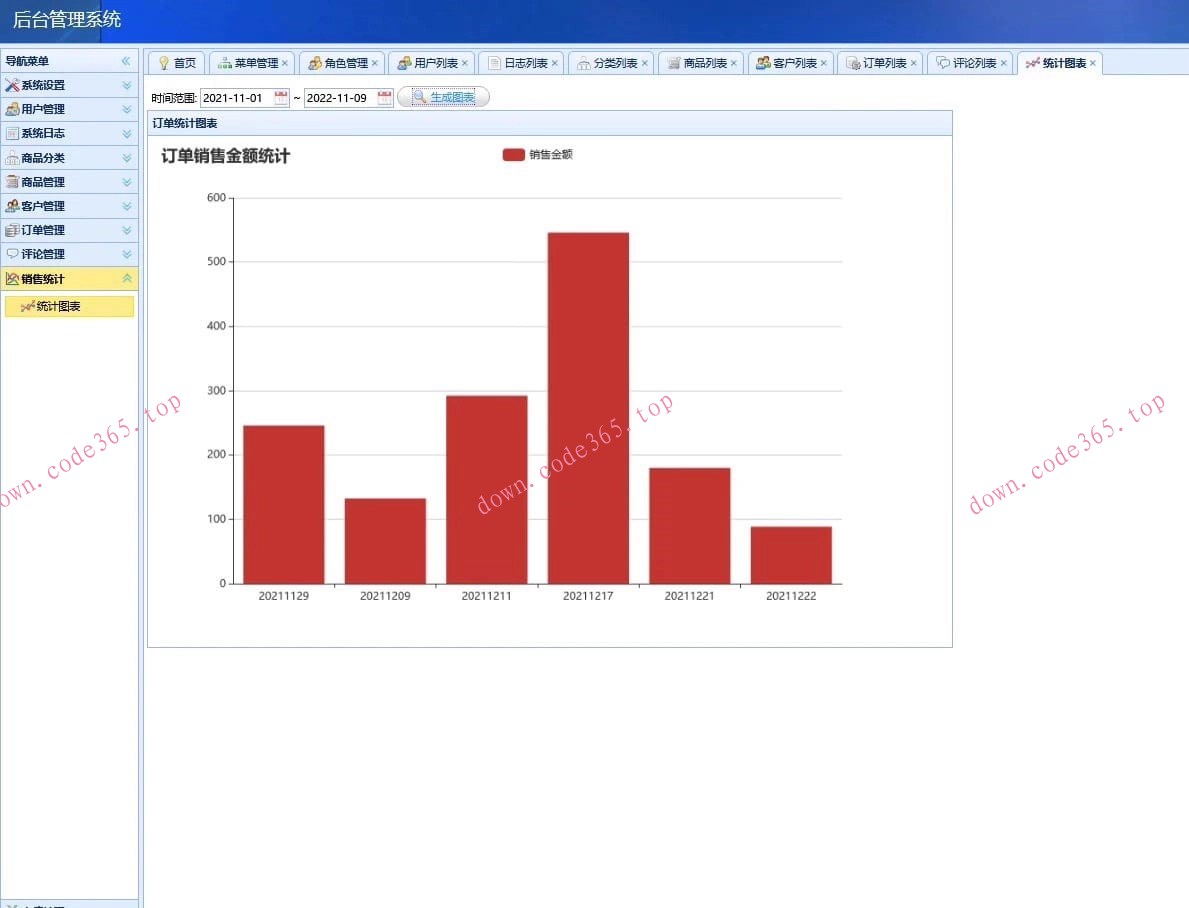Viewport: 1189px width, 908px height.
Task: Click the 订单管理 icon in sidebar
Action: [x=12, y=230]
